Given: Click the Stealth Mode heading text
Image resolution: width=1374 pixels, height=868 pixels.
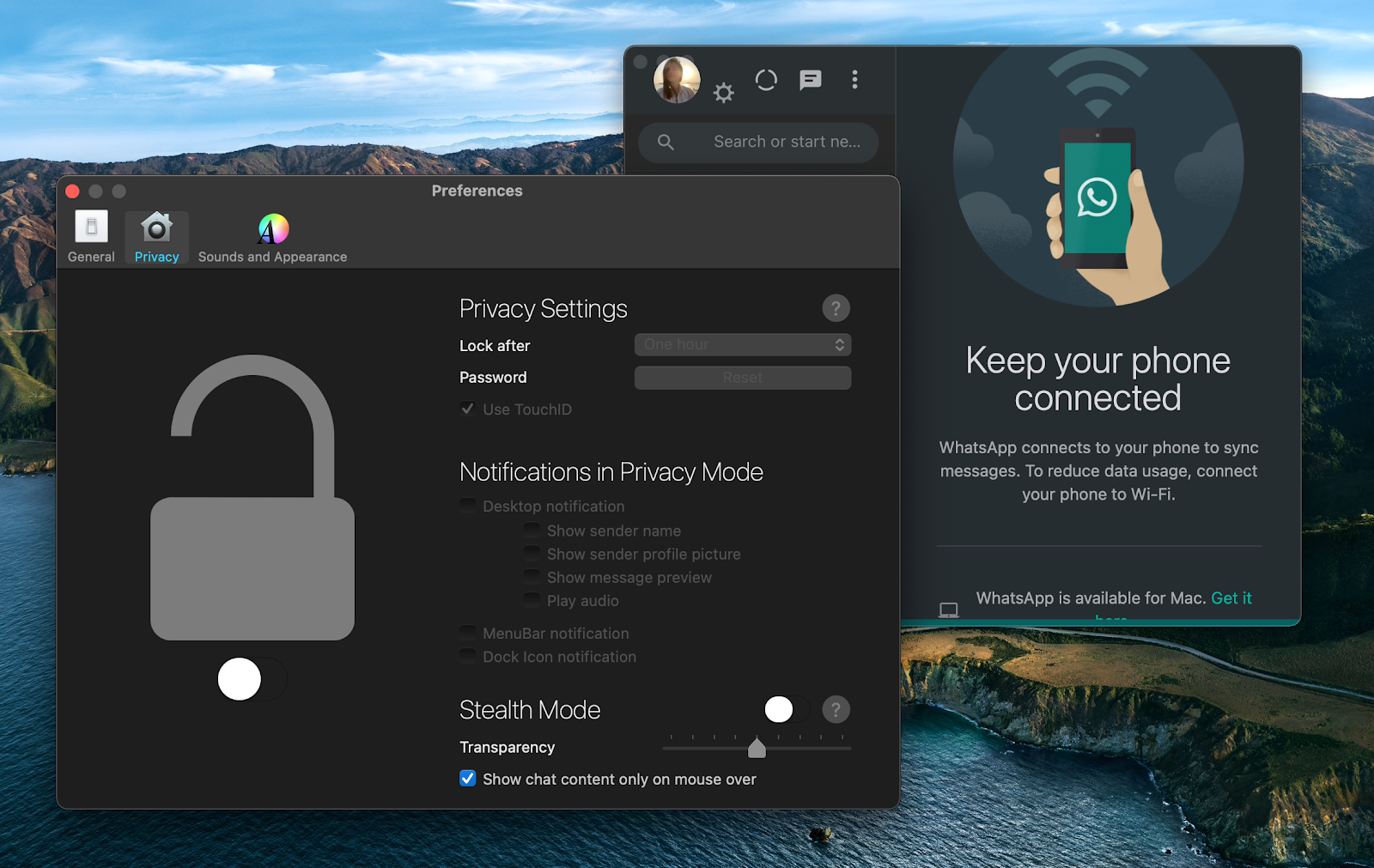Looking at the screenshot, I should pyautogui.click(x=530, y=709).
